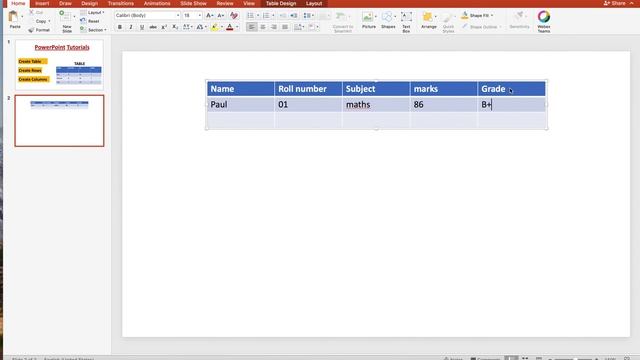Decrease font size with the small A icon

click(x=221, y=16)
